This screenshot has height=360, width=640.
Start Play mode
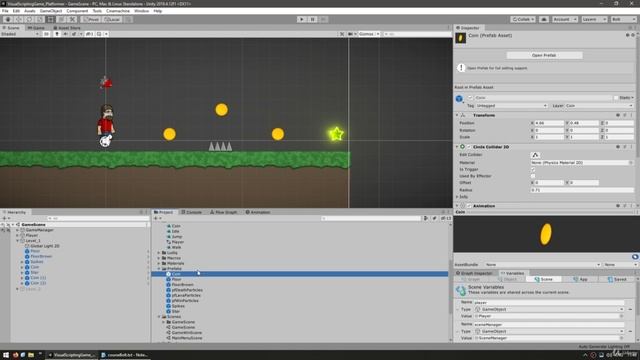302,19
